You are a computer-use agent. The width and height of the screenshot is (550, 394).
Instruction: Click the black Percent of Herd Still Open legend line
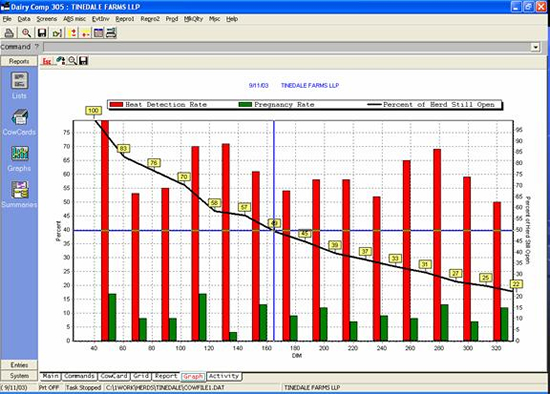(x=374, y=105)
